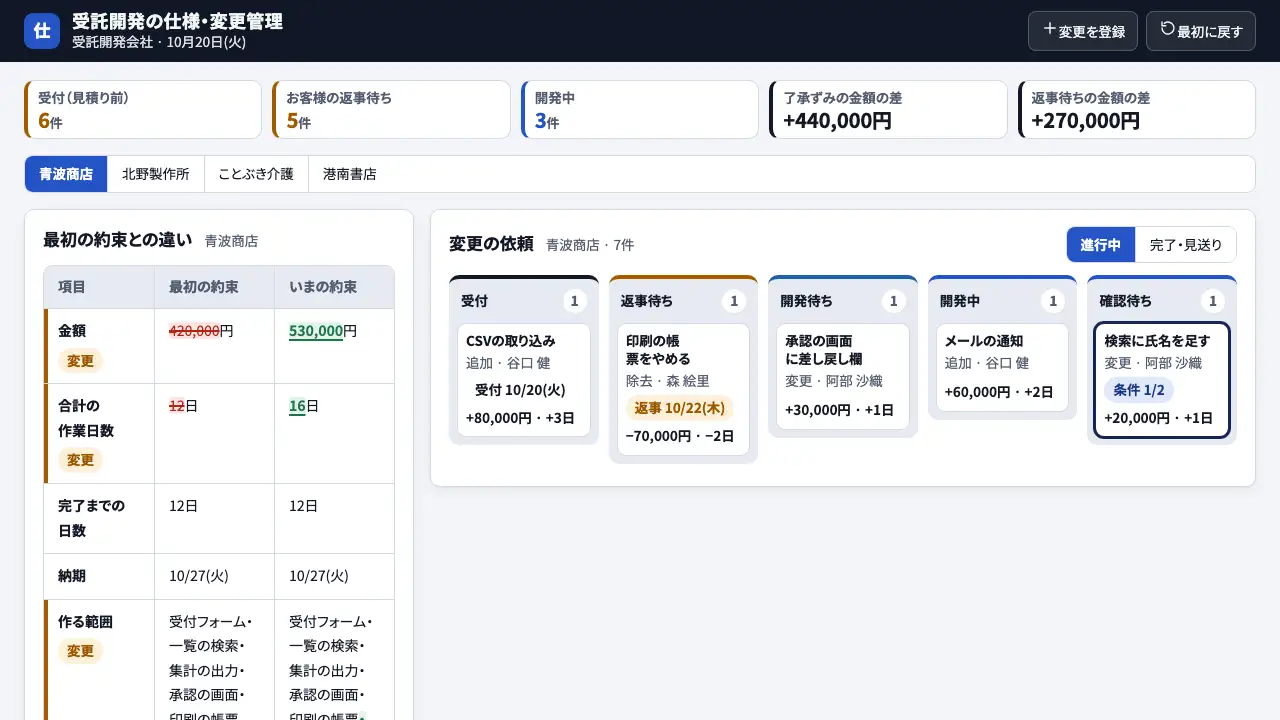This screenshot has width=1280, height=720.
Task: Open the 印刷の帳票をやめる request card
Action: (x=683, y=389)
